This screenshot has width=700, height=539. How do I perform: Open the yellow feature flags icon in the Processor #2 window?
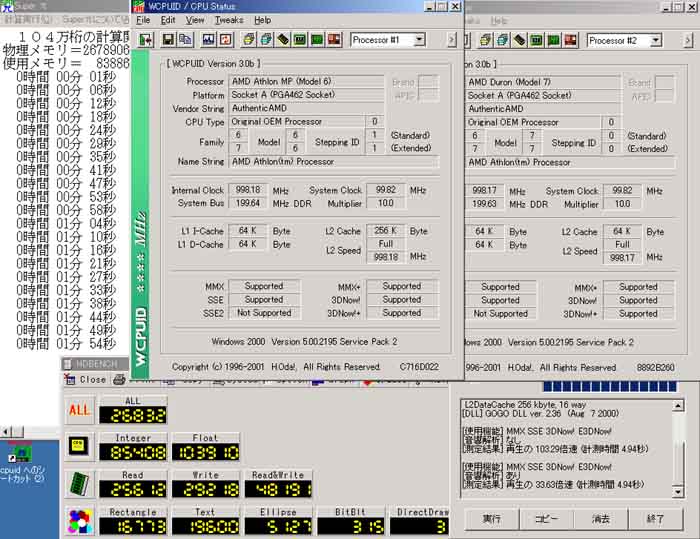(485, 40)
